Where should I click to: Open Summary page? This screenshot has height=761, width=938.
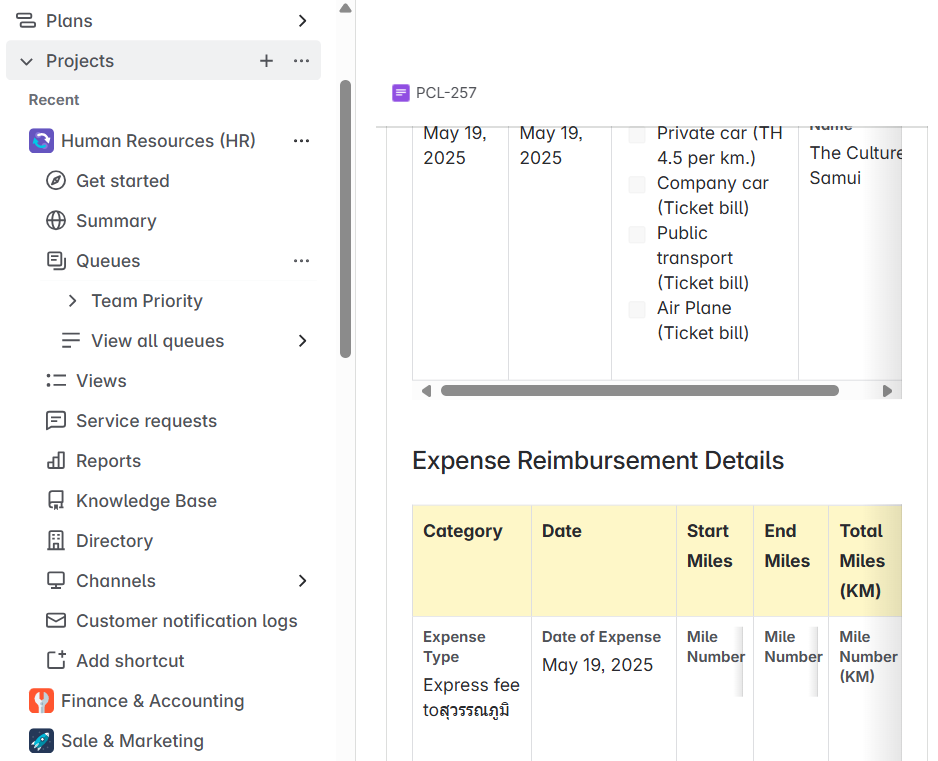(x=116, y=221)
